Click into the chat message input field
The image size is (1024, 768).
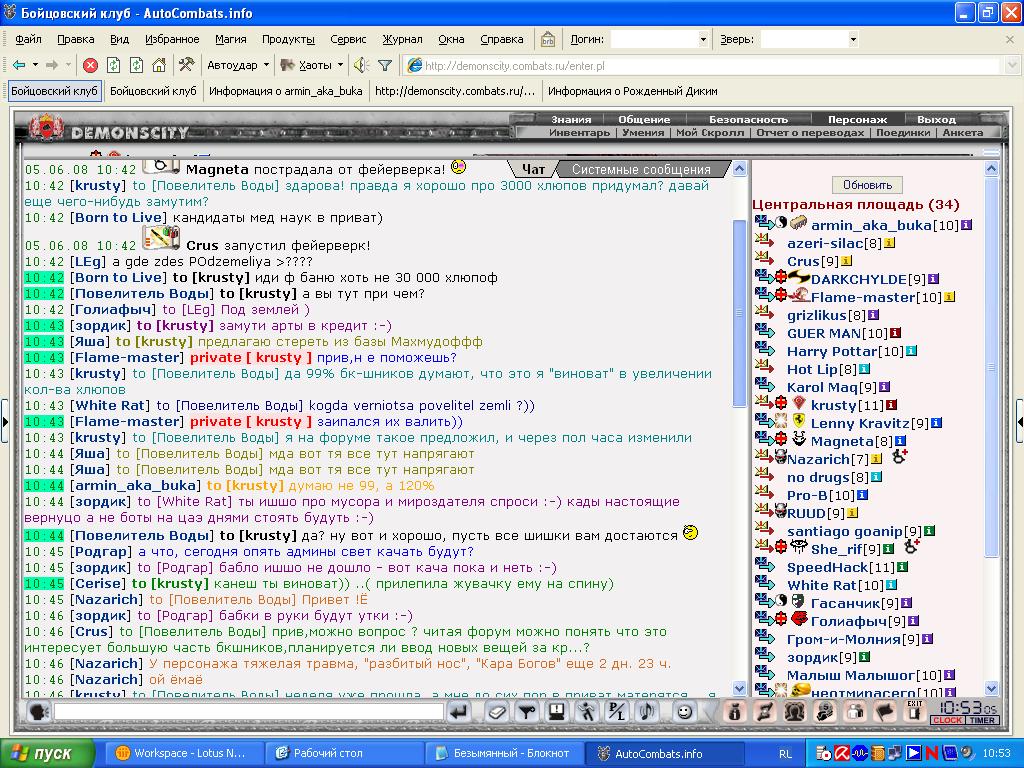pos(248,711)
